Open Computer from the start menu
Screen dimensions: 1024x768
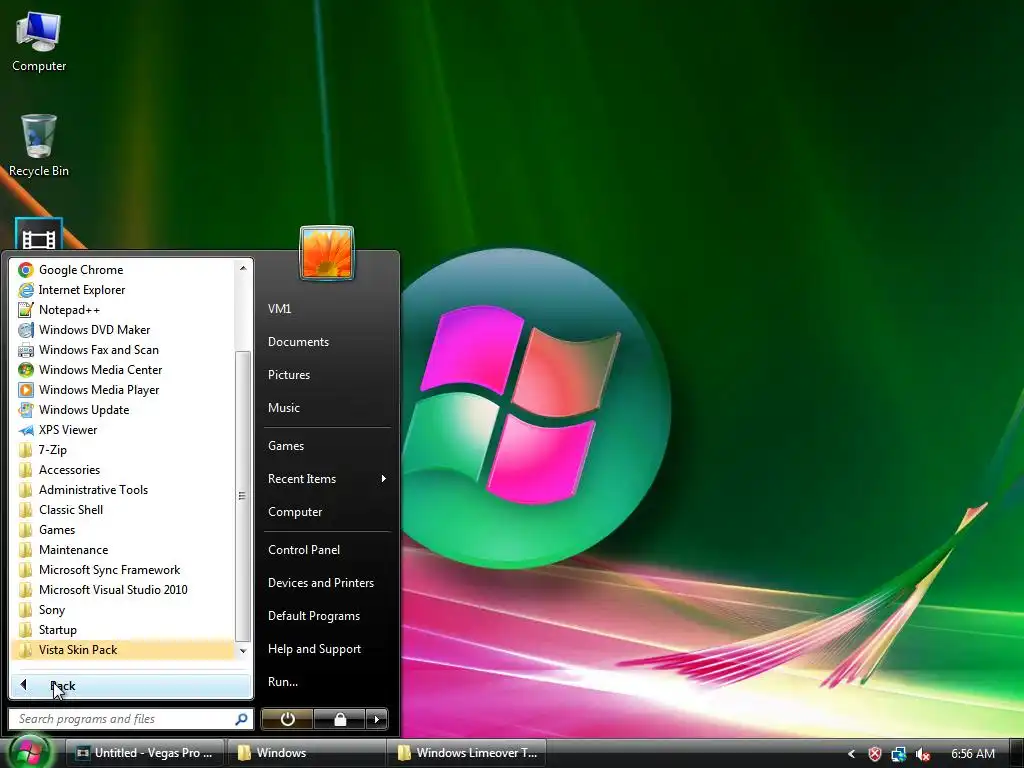coord(327,512)
